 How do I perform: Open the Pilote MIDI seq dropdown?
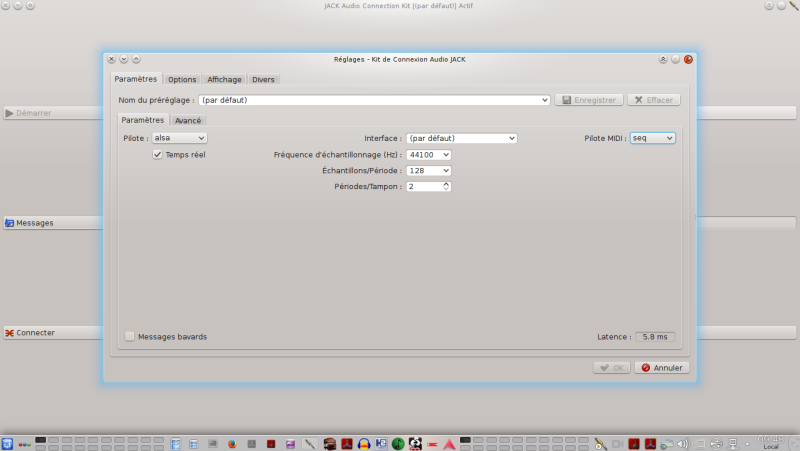pyautogui.click(x=653, y=138)
